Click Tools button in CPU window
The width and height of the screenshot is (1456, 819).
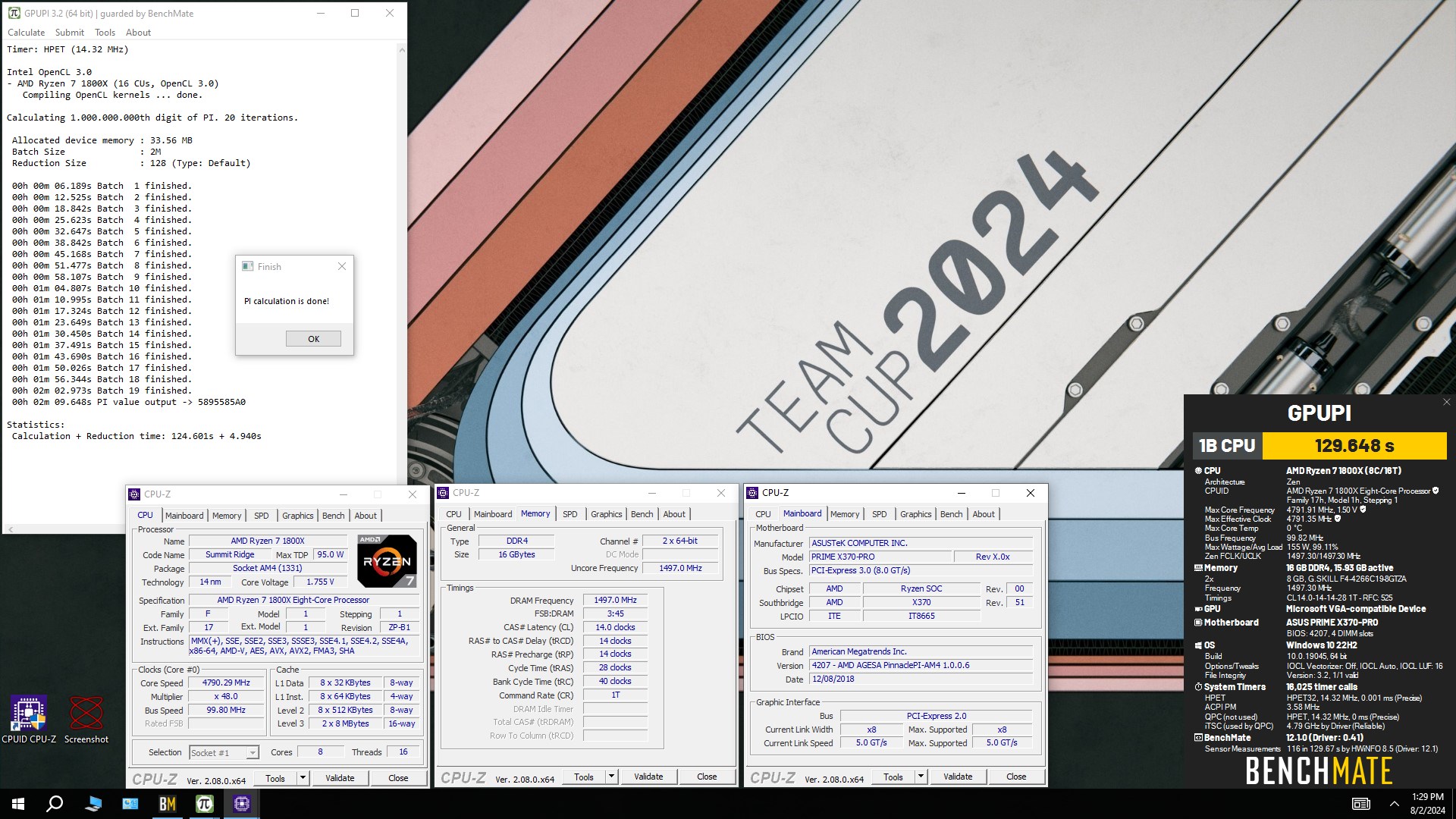(275, 778)
